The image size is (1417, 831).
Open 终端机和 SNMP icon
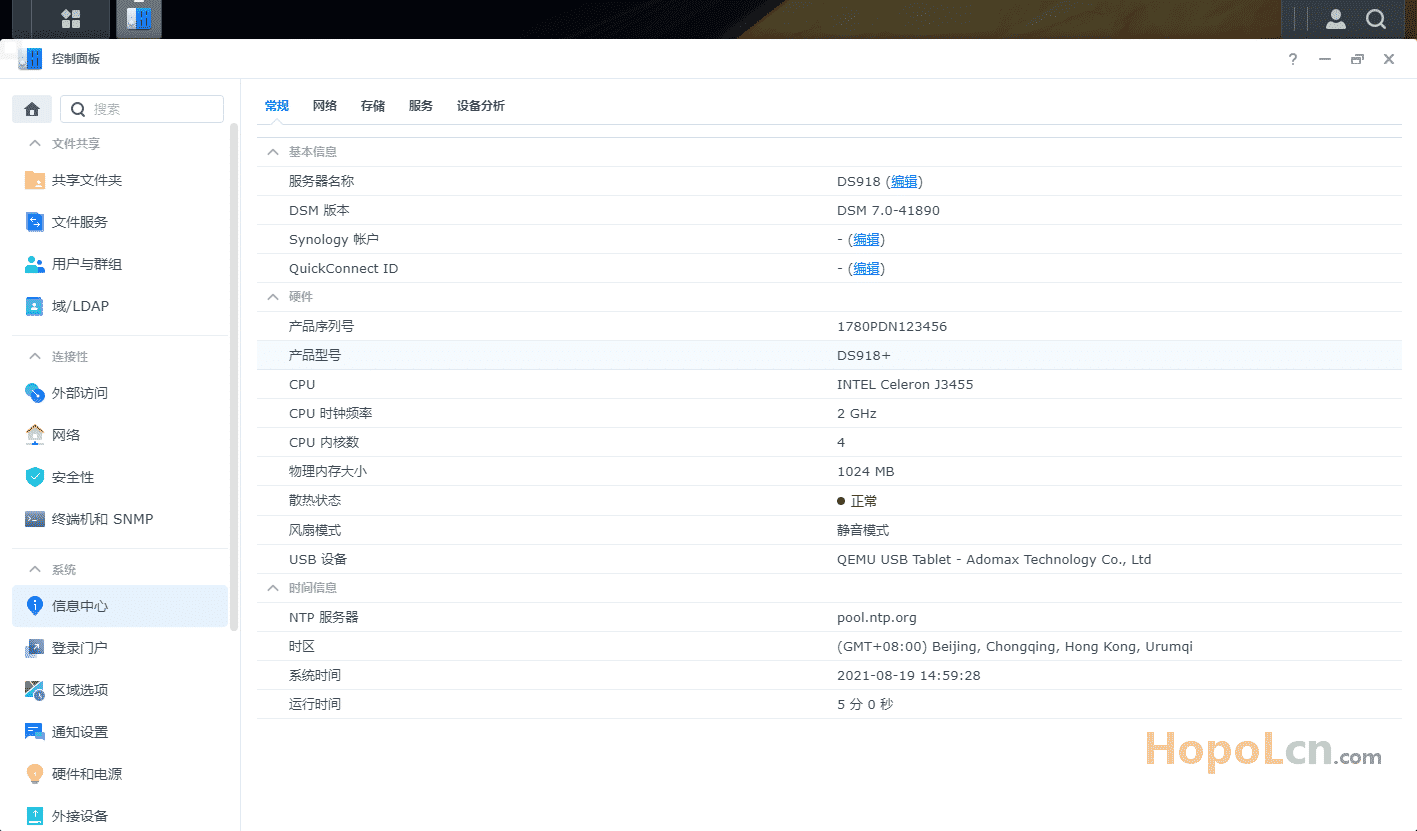35,519
